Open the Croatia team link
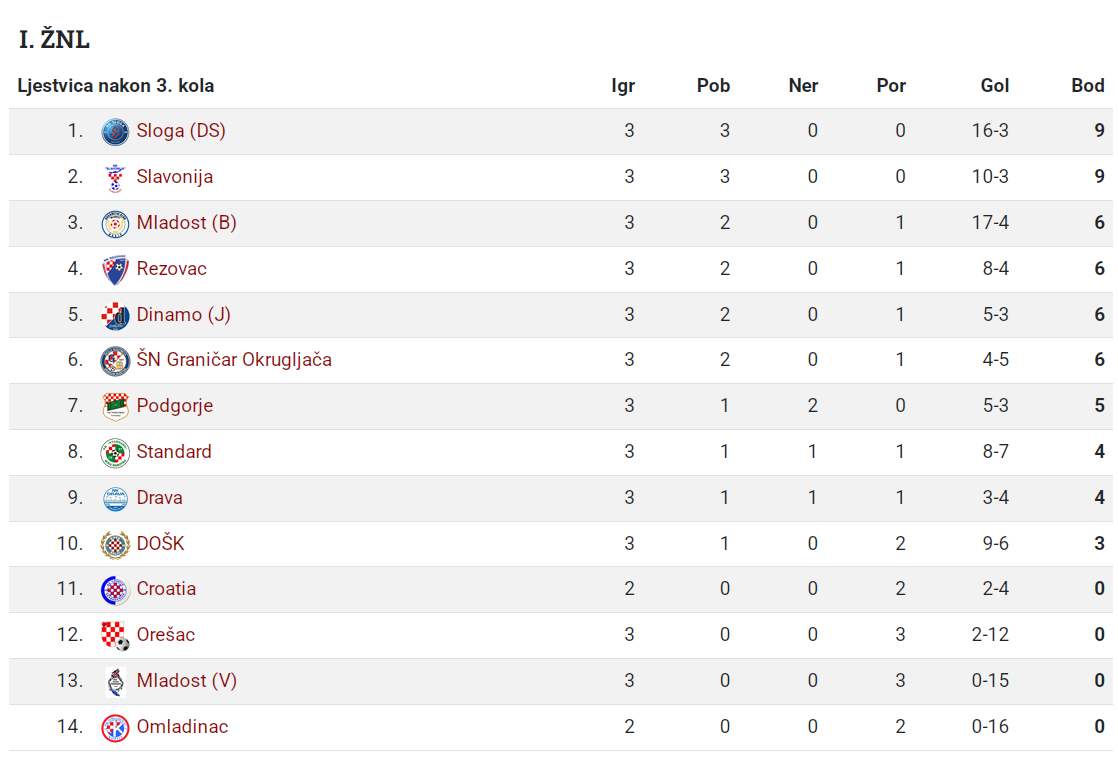This screenshot has height=771, width=1118. [166, 588]
